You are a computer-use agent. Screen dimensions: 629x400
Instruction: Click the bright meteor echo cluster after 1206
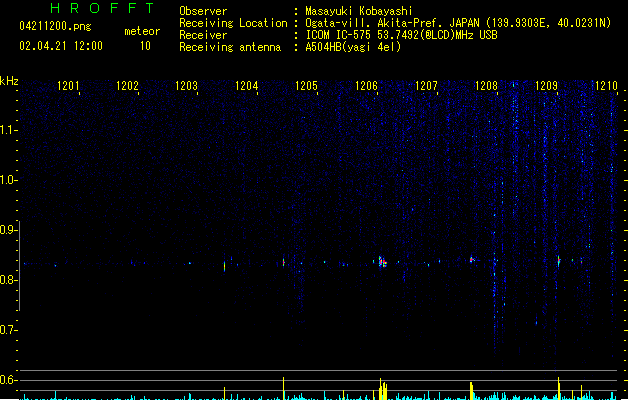(x=382, y=262)
